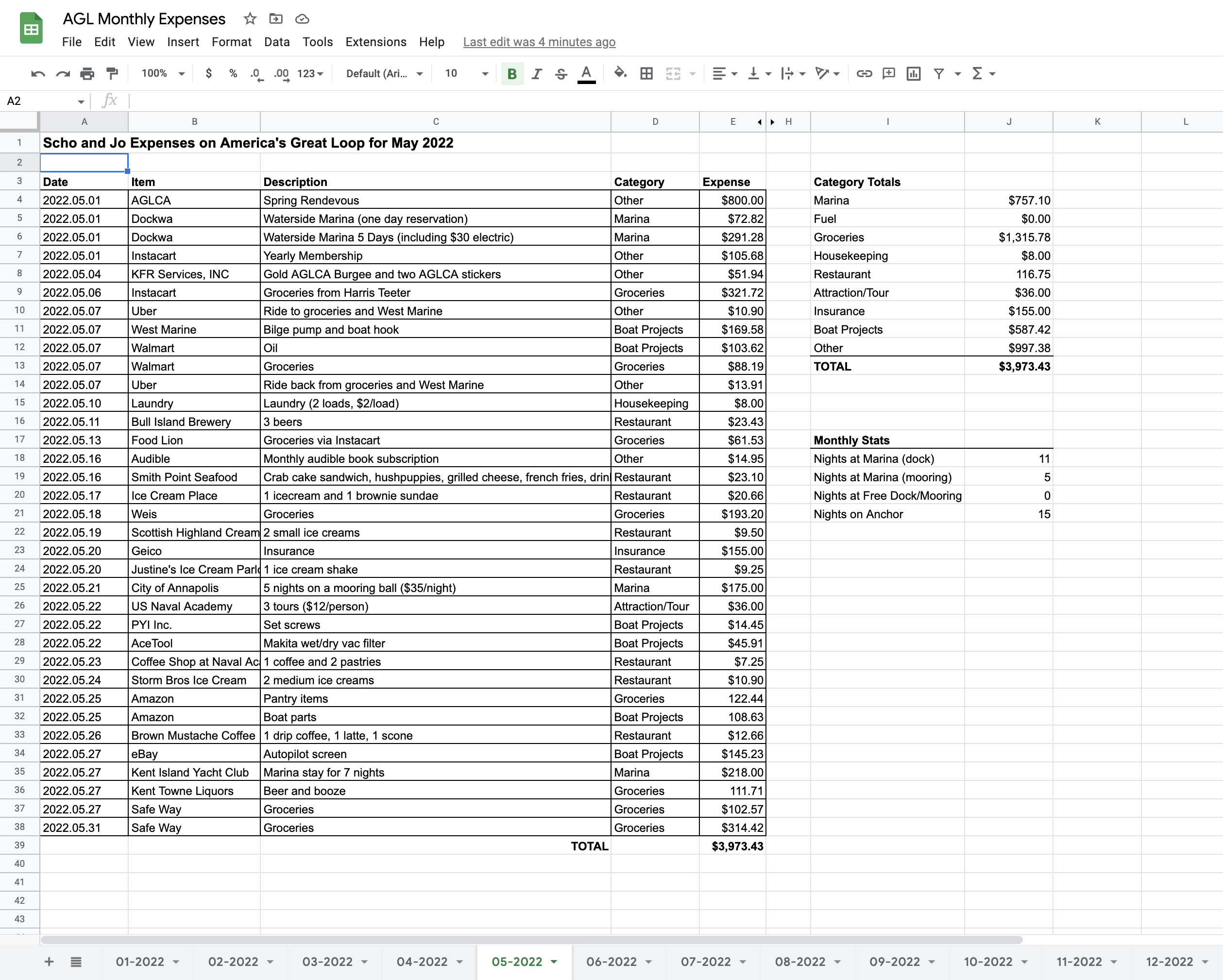Click the undo arrow icon
Image resolution: width=1223 pixels, height=980 pixels.
[x=38, y=74]
